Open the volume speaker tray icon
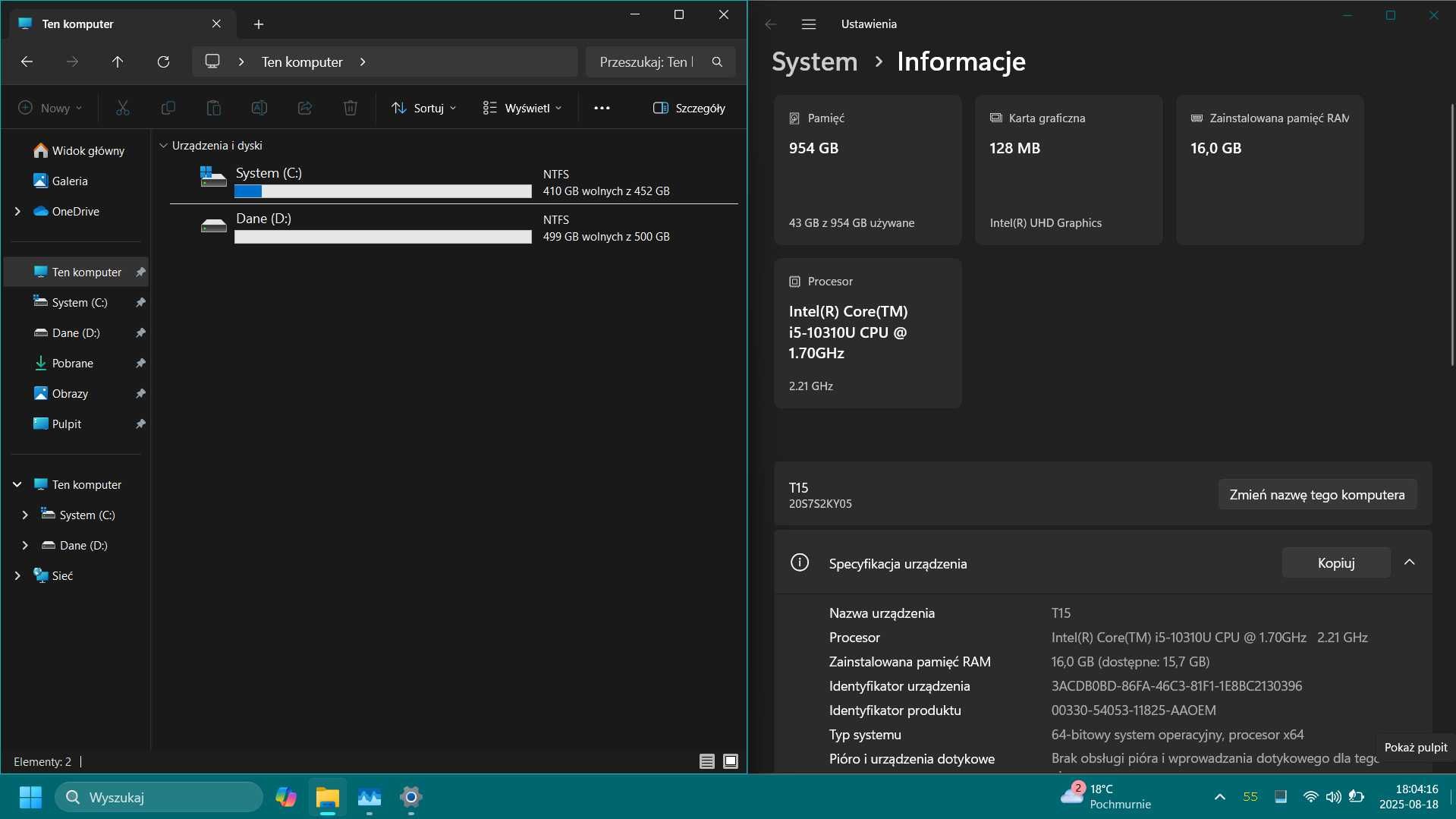Screen dimensions: 1456x819 click(1333, 797)
